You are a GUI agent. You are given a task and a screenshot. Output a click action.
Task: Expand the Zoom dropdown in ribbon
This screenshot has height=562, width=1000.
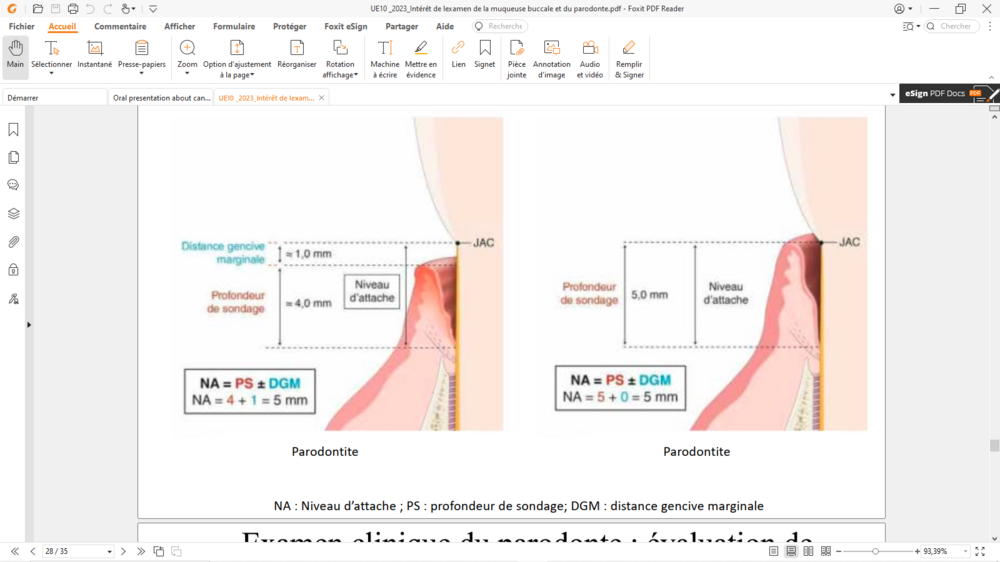pos(187,73)
